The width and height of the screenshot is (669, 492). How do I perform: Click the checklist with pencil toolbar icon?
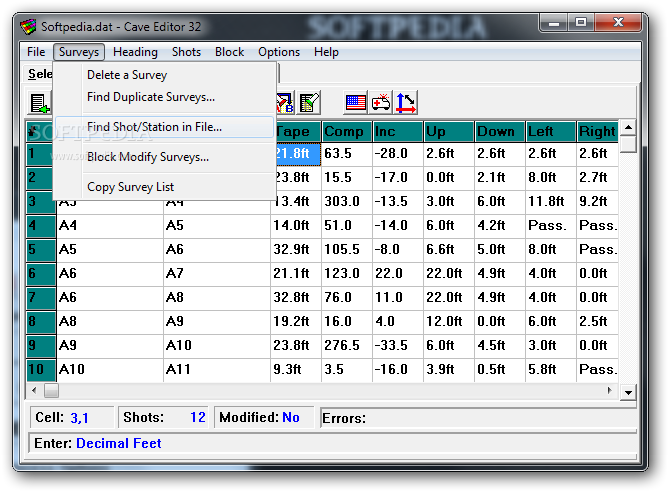click(x=309, y=103)
